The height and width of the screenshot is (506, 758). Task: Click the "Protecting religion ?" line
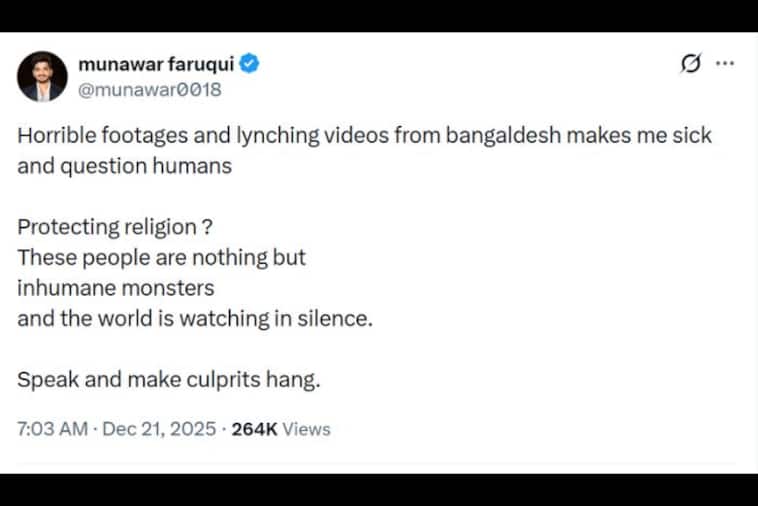tap(114, 227)
